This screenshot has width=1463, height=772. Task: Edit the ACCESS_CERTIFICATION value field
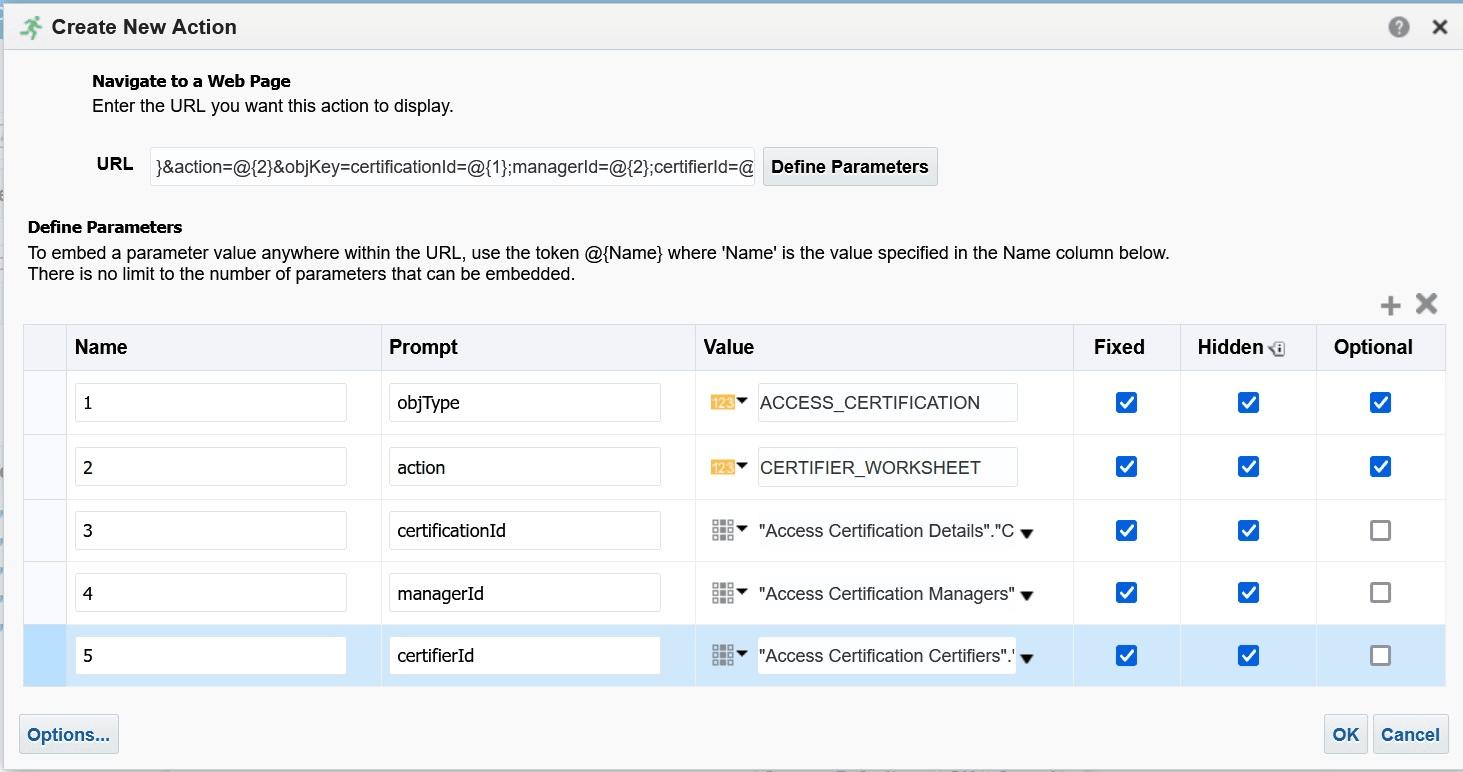887,402
